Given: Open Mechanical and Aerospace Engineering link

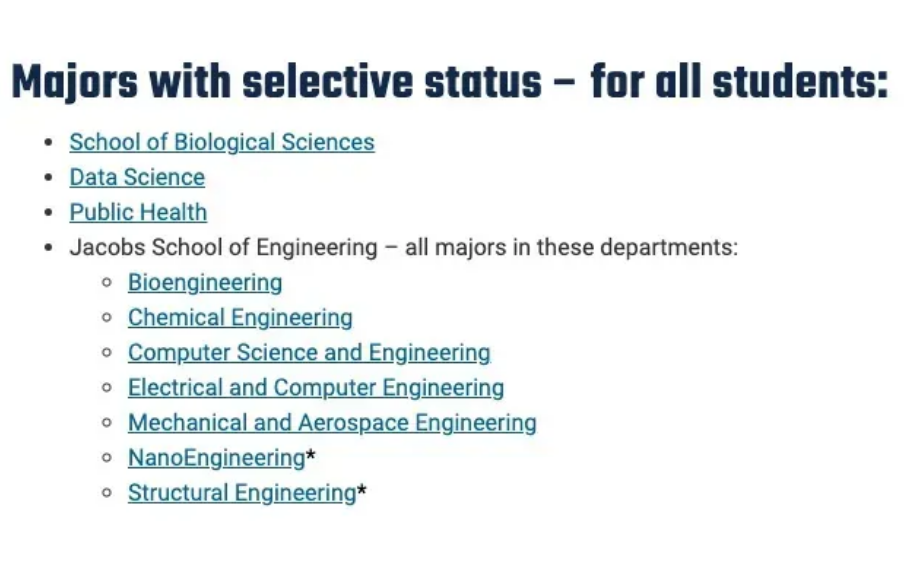Looking at the screenshot, I should point(332,422).
